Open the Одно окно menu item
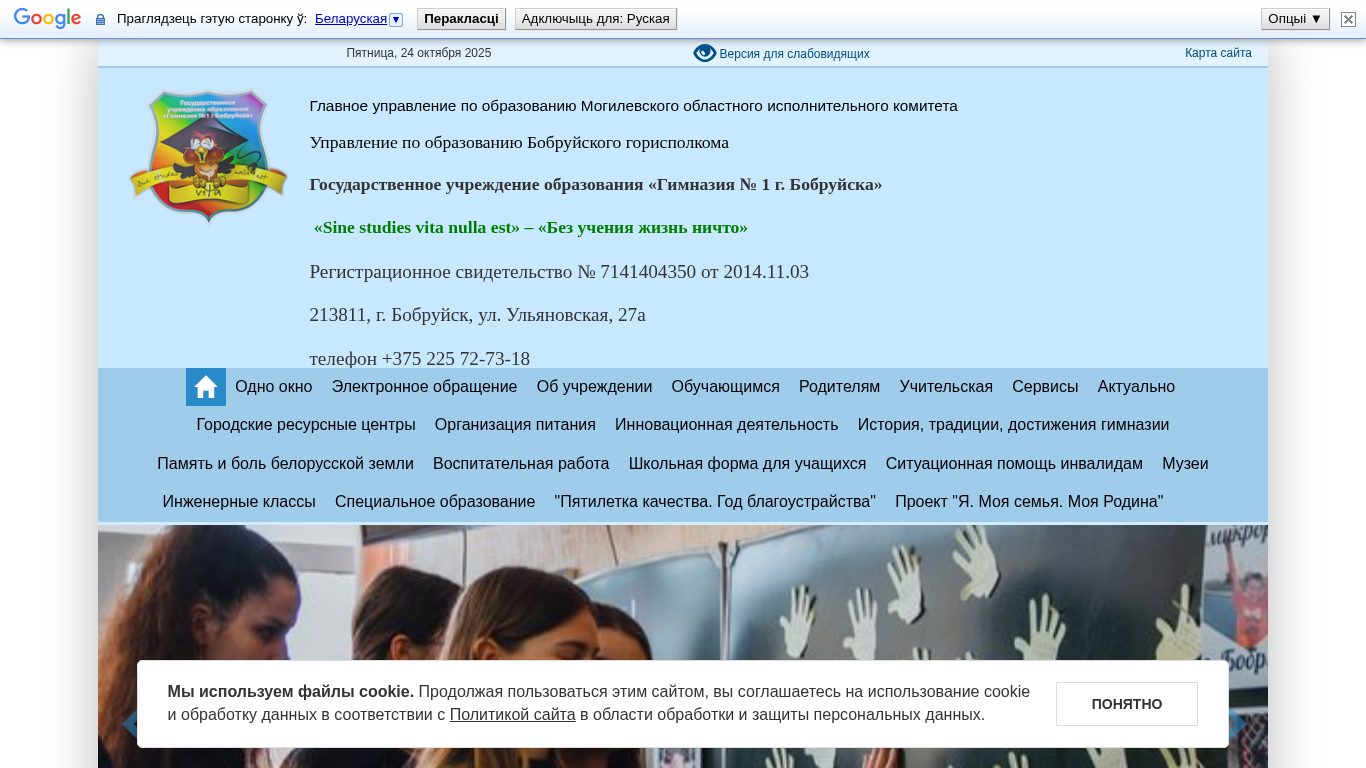Viewport: 1366px width, 768px height. point(274,387)
